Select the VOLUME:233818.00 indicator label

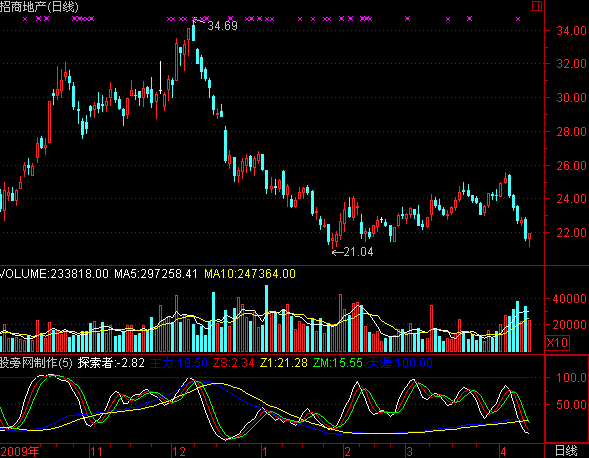click(54, 274)
